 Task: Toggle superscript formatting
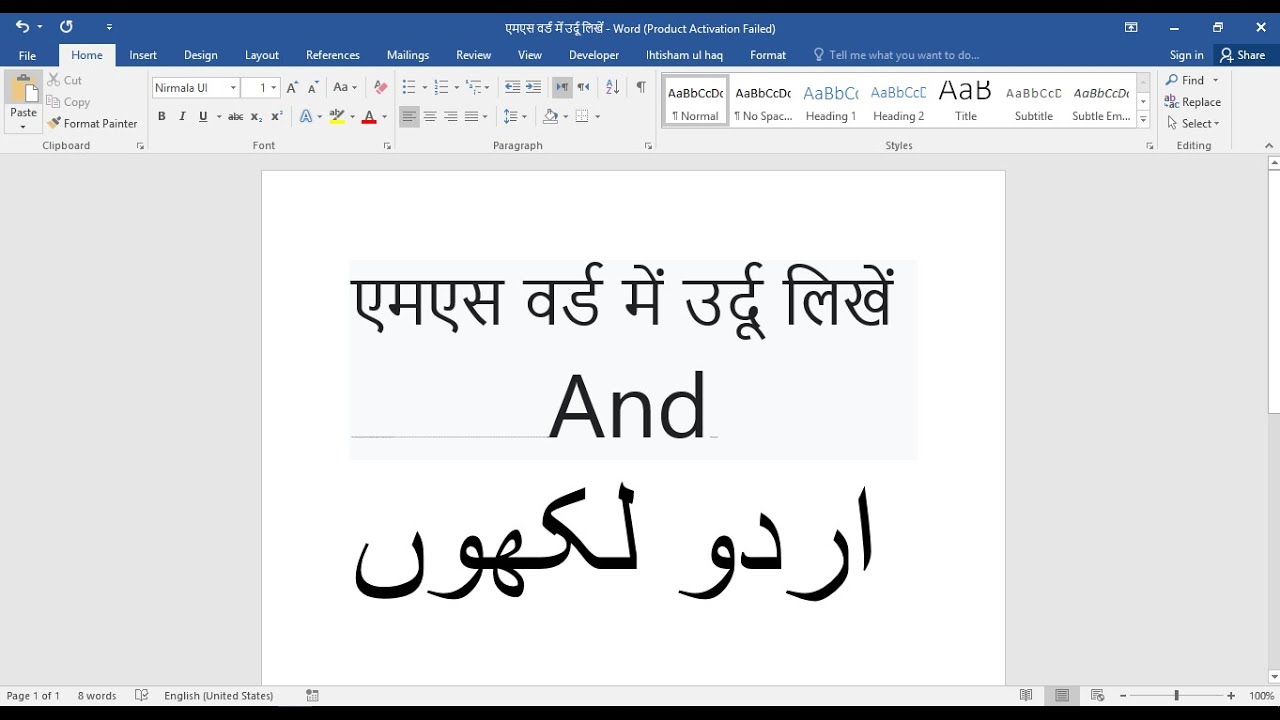click(278, 117)
